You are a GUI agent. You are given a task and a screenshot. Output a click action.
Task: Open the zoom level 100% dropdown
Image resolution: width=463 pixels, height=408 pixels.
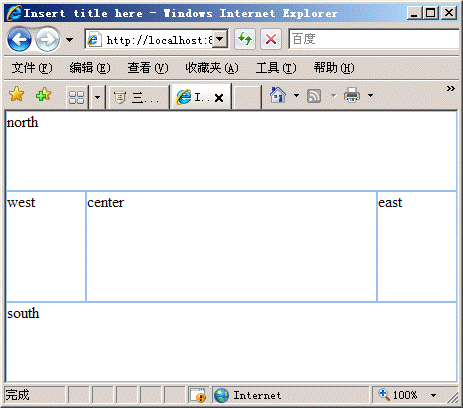pyautogui.click(x=433, y=395)
